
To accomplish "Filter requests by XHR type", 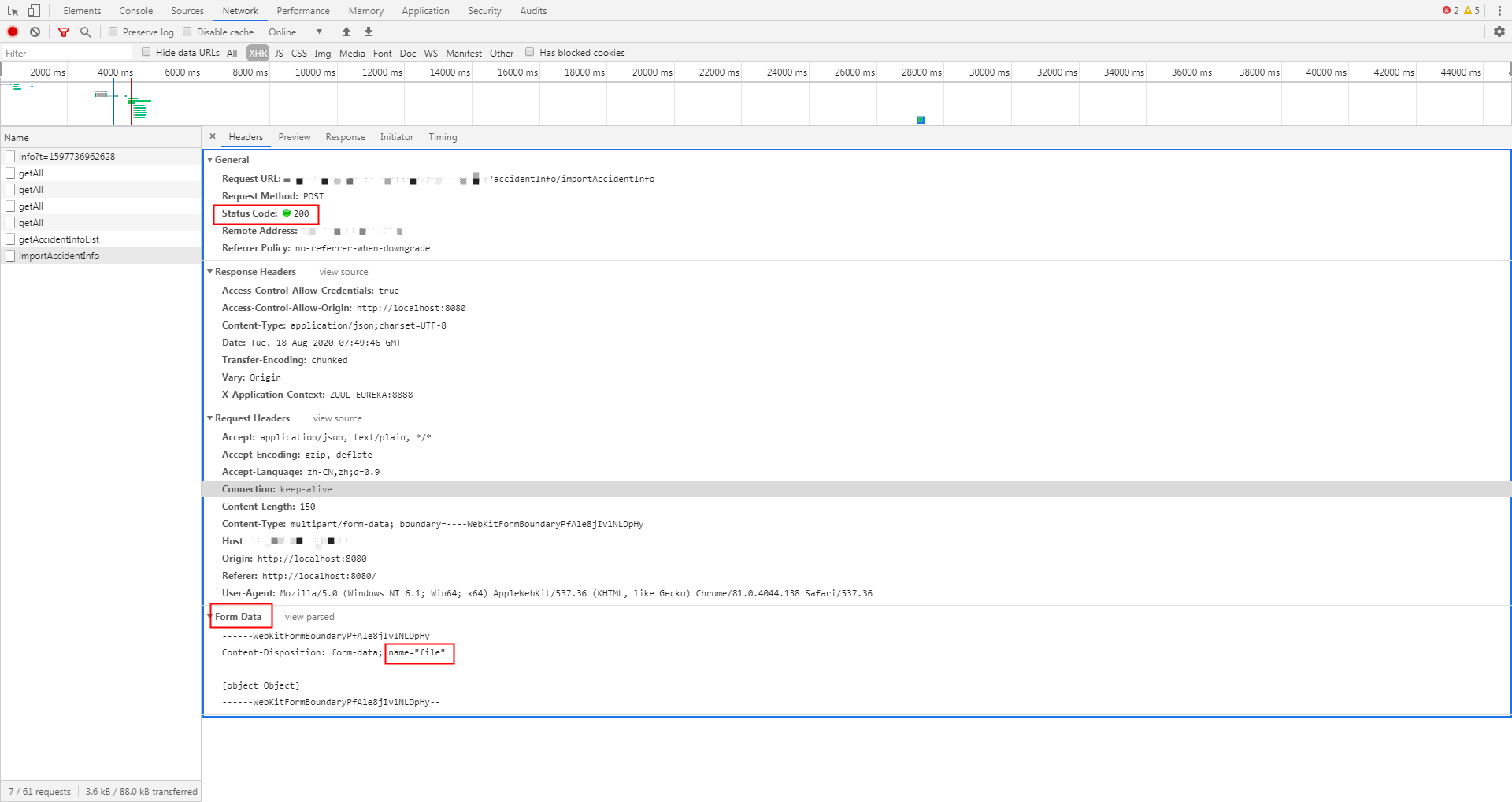I will (258, 53).
